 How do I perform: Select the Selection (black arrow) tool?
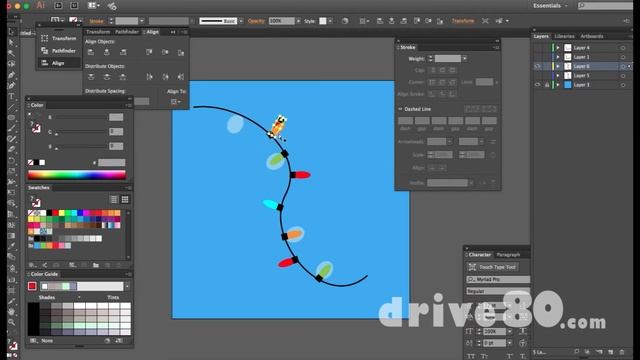click(11, 32)
